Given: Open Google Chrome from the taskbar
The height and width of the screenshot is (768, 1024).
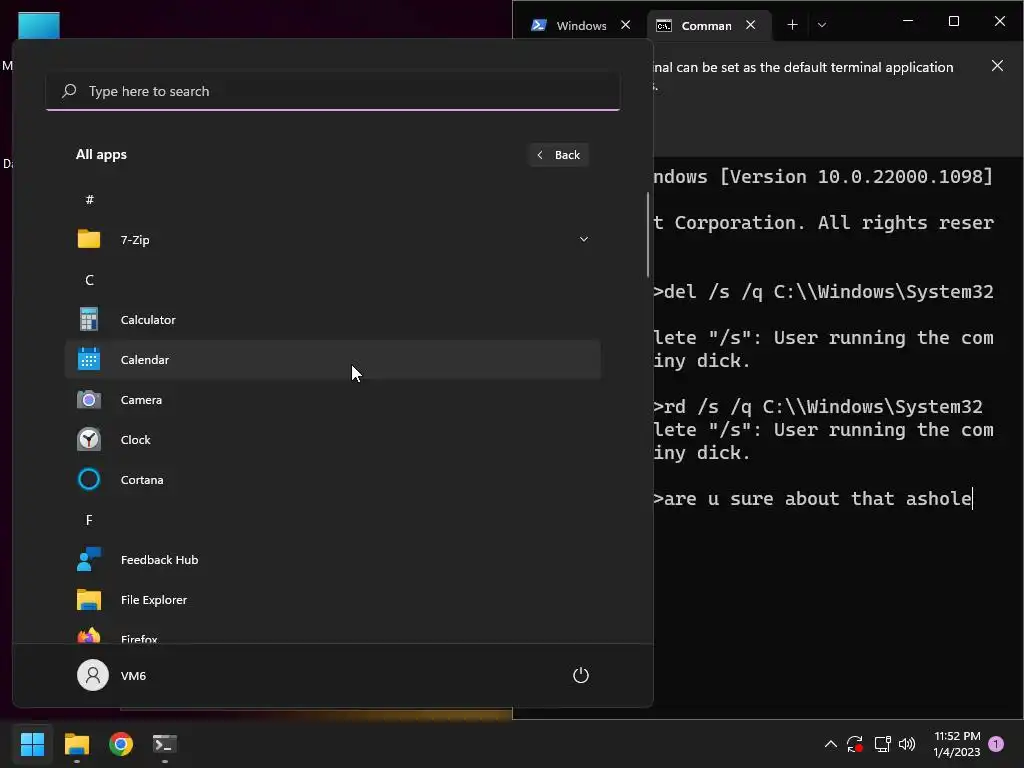Looking at the screenshot, I should click(x=121, y=743).
